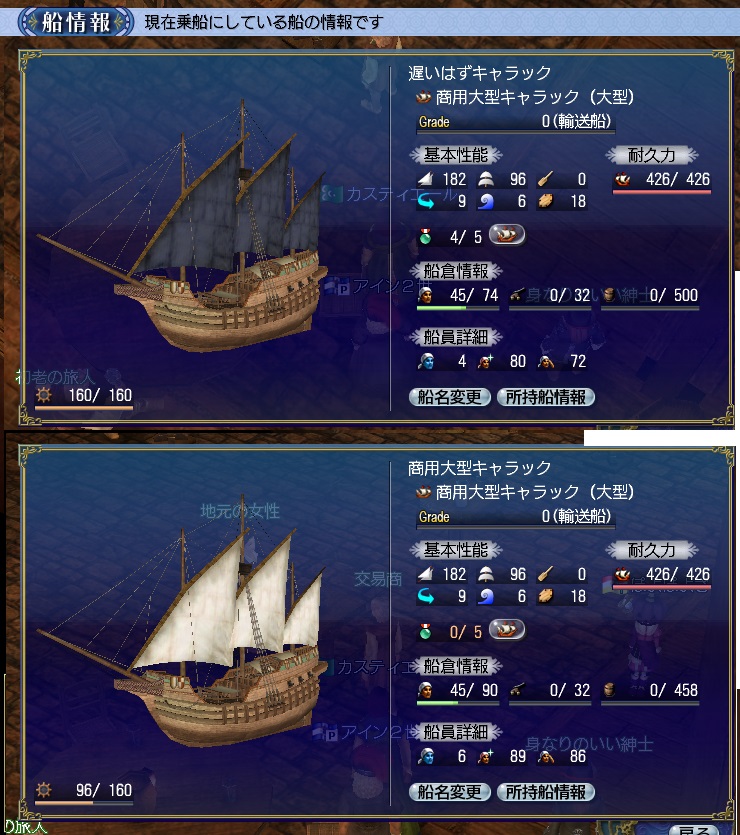Click 所持船情報 button in the lower panel
Image resolution: width=740 pixels, height=835 pixels.
click(545, 792)
